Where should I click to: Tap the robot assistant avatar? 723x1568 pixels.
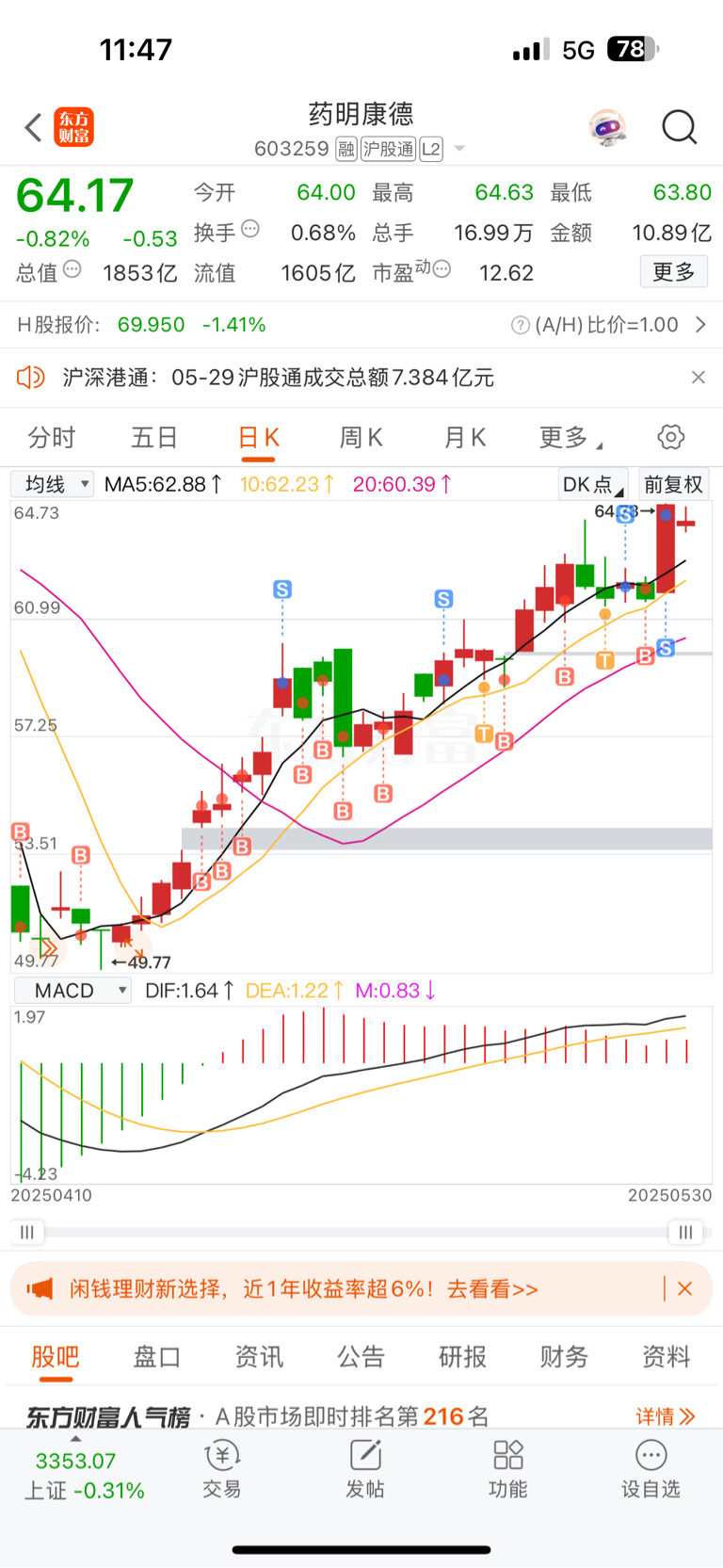tap(607, 127)
